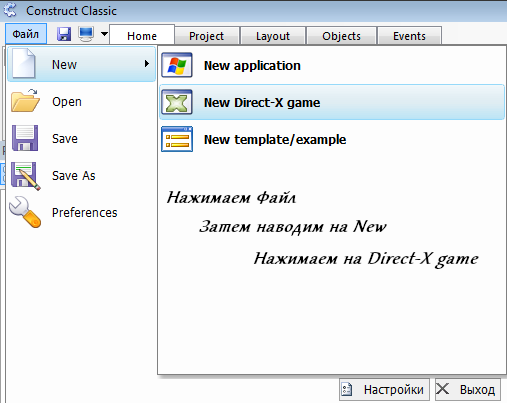507x403 pixels.
Task: Click the quick-access floppy save icon in title toolbar
Action: click(64, 34)
